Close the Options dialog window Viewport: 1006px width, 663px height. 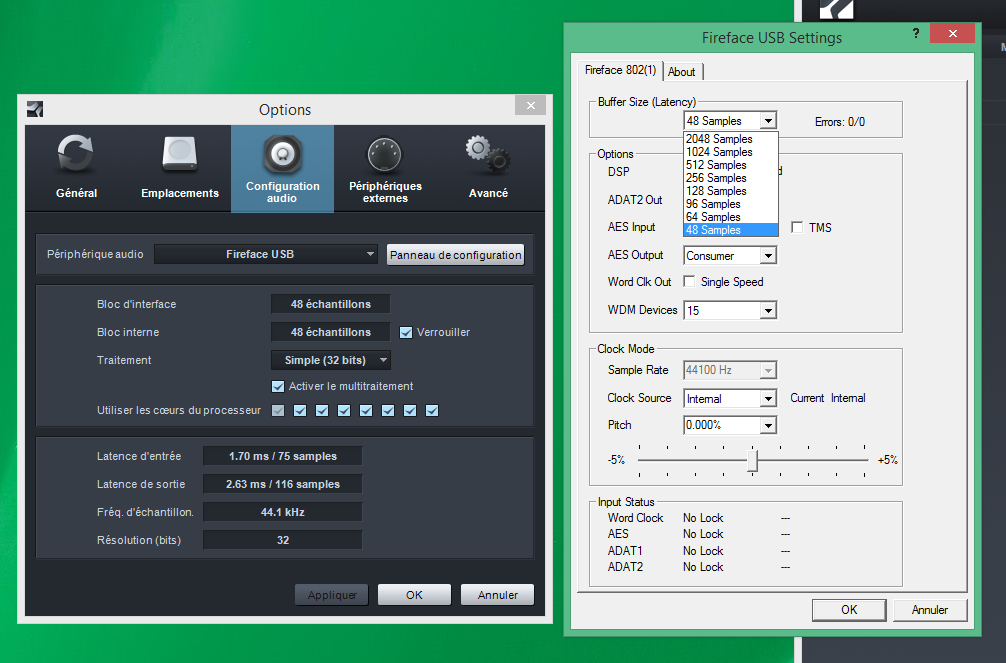[x=531, y=105]
